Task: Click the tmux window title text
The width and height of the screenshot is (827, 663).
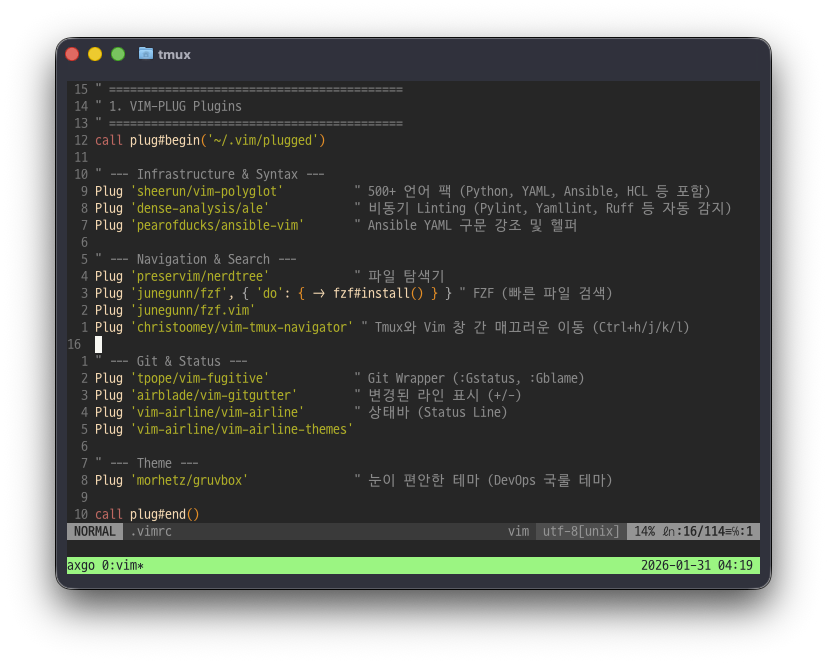Action: click(x=174, y=54)
